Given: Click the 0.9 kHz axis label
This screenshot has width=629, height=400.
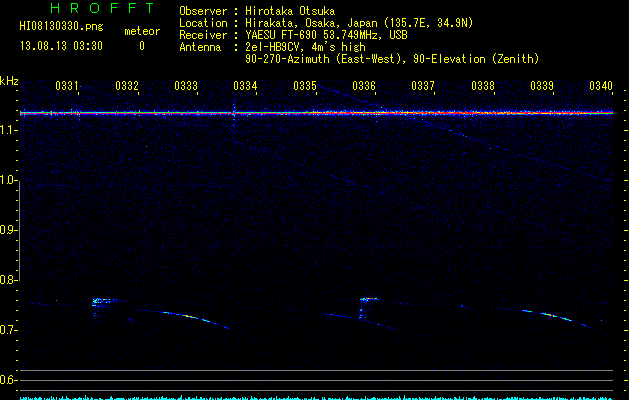Looking at the screenshot, I should (7, 230).
